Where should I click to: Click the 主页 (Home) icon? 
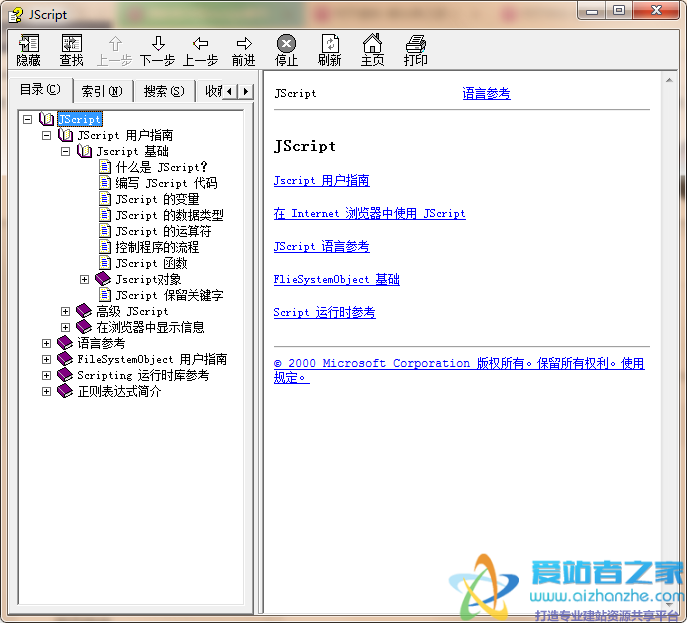pos(372,43)
